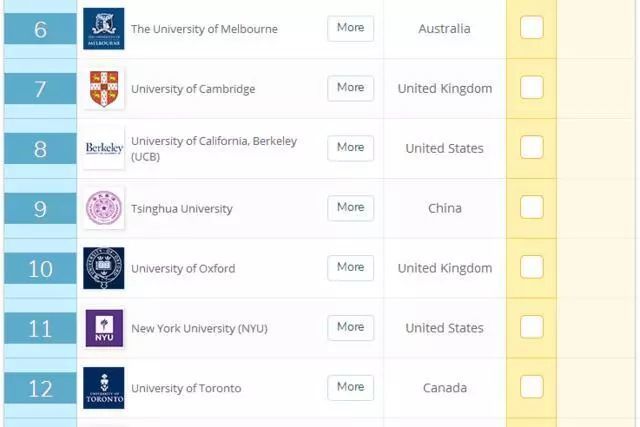Viewport: 640px width, 427px height.
Task: Click the Tsinghua University seal
Action: click(x=104, y=208)
